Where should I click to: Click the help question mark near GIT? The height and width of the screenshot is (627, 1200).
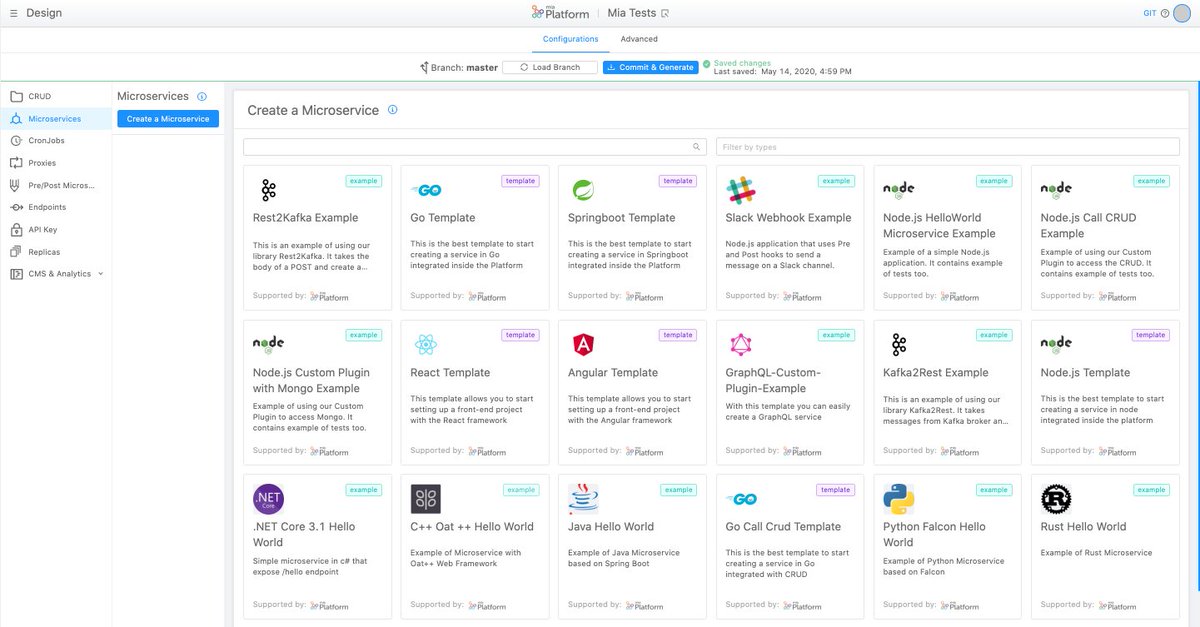(x=1165, y=13)
